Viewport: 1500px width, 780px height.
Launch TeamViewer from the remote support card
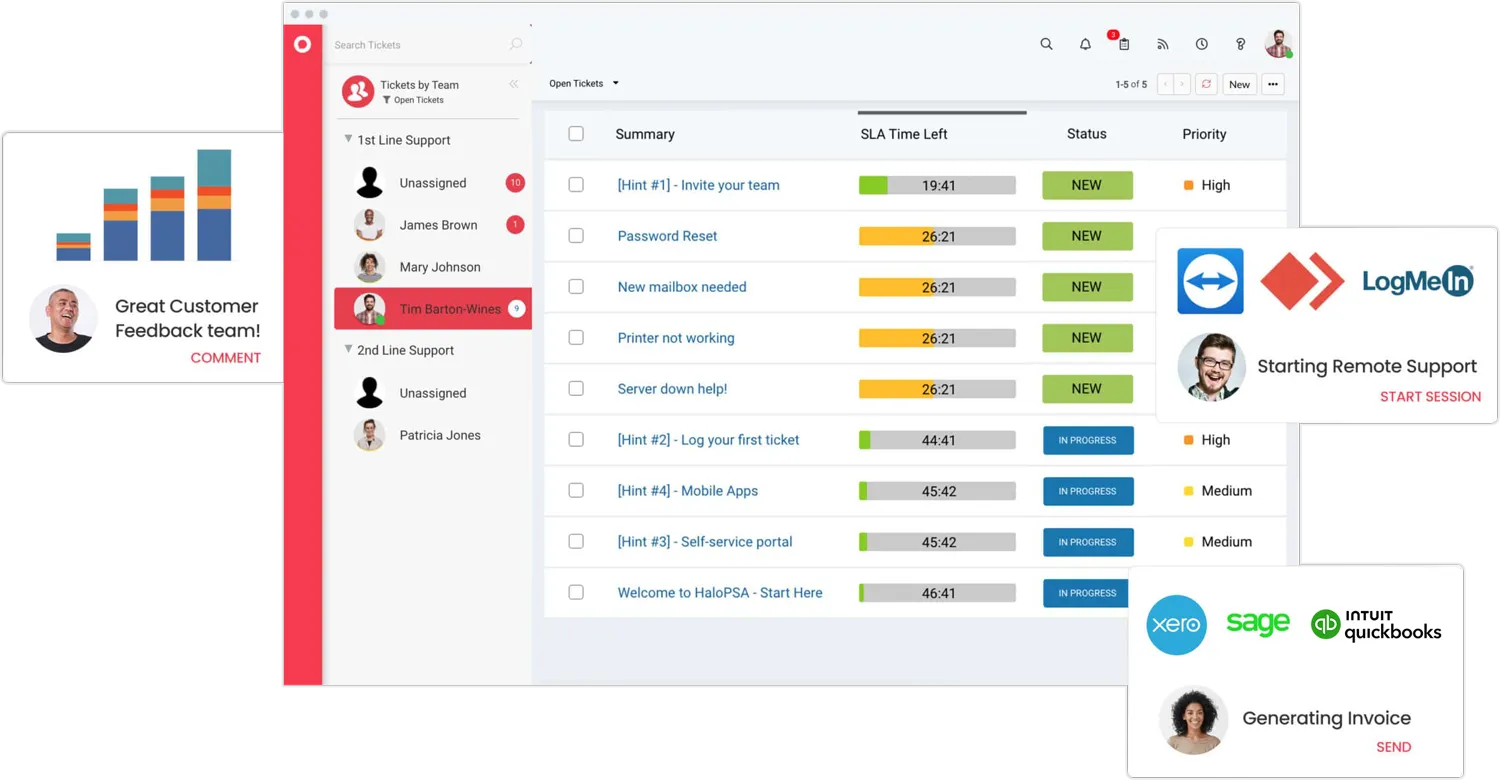point(1210,281)
